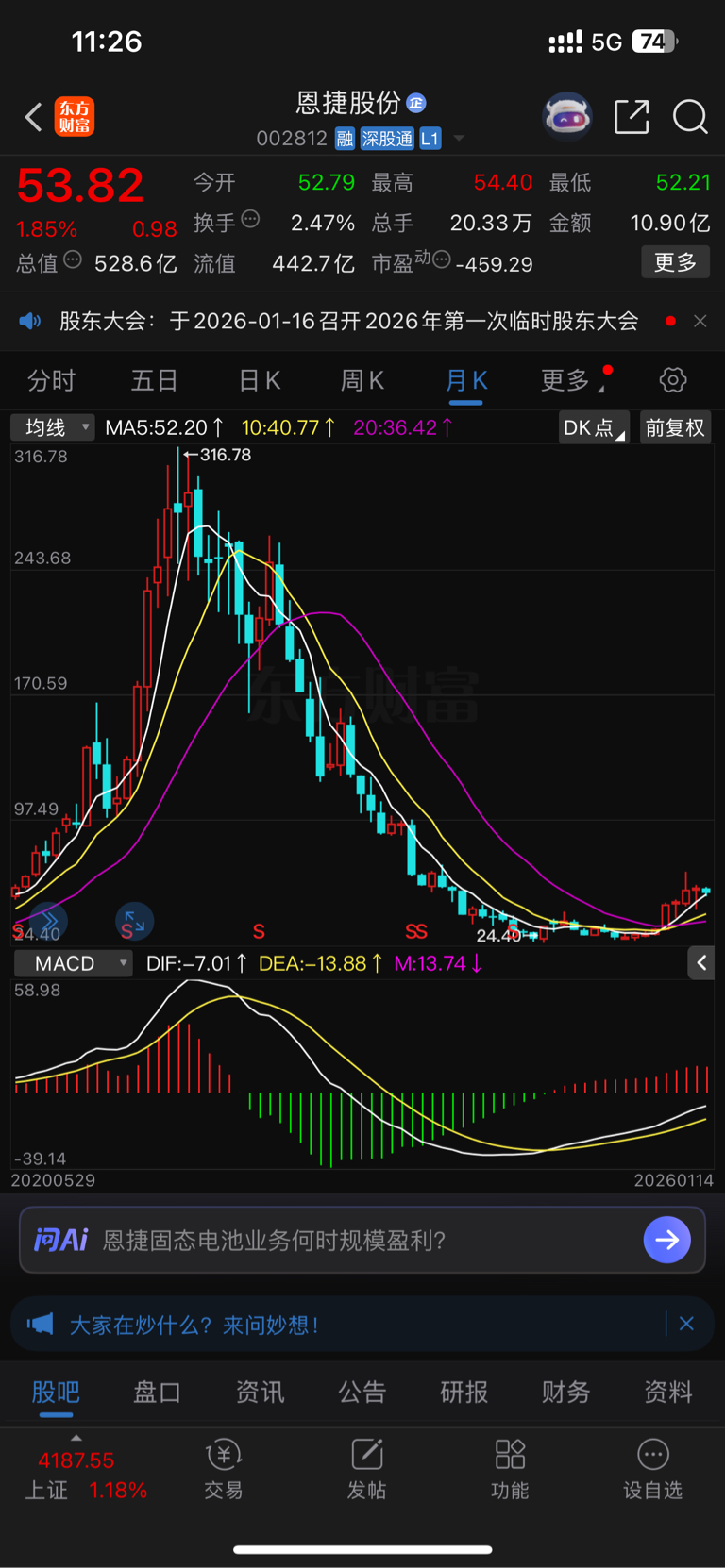Tap the 20260114 end date label

673,1180
